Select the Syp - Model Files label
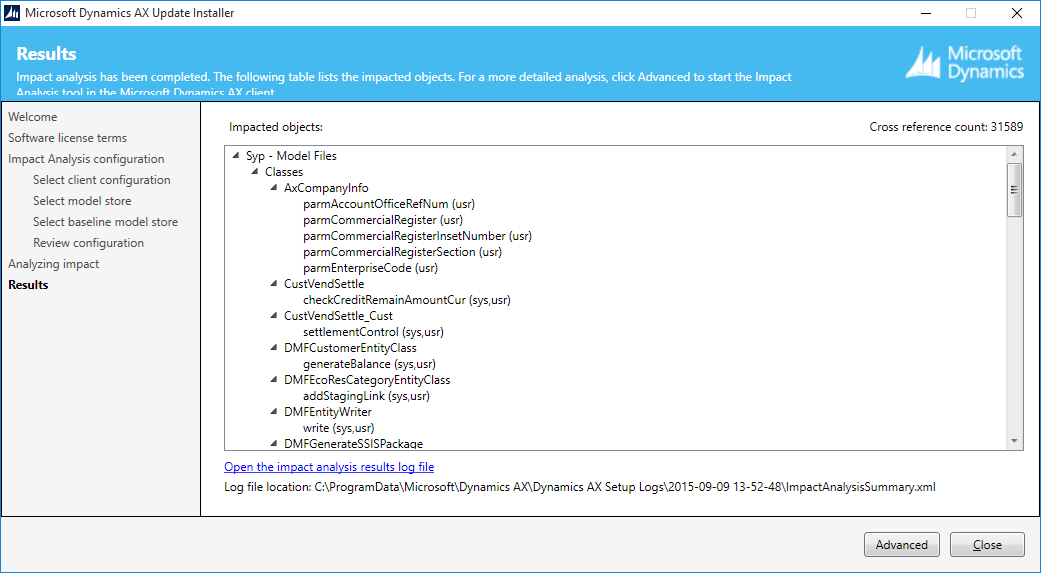Screen dimensions: 1041x573 (291, 156)
